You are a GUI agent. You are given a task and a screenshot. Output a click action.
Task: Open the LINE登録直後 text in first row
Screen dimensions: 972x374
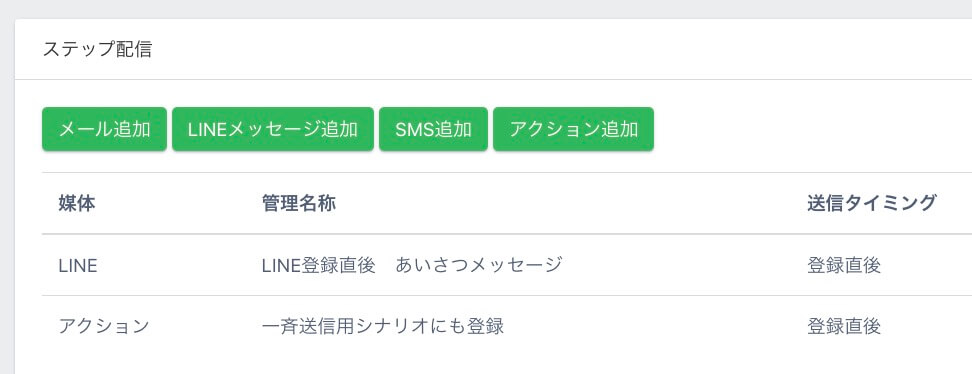[x=319, y=265]
